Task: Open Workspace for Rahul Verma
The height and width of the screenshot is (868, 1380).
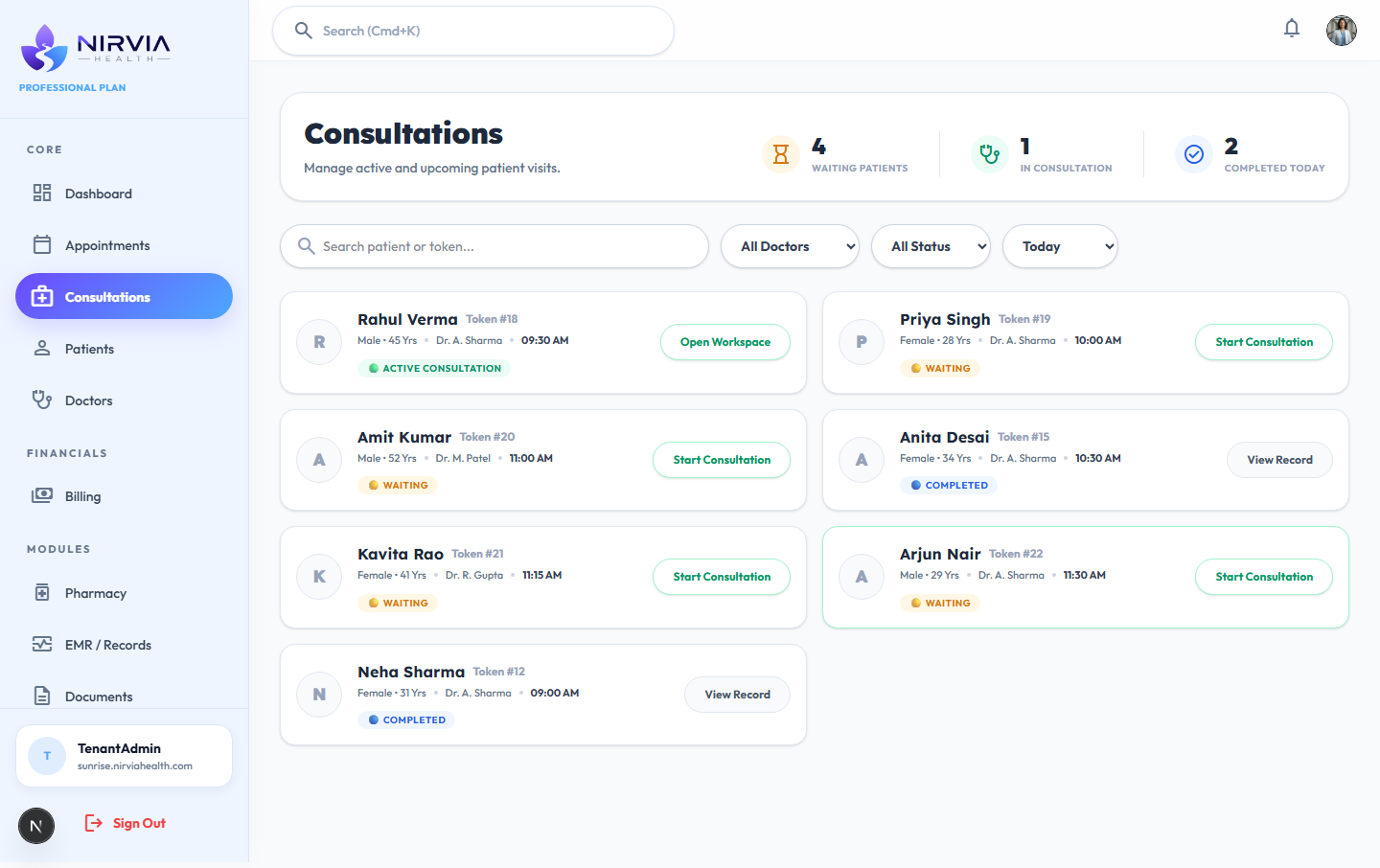Action: pos(725,342)
